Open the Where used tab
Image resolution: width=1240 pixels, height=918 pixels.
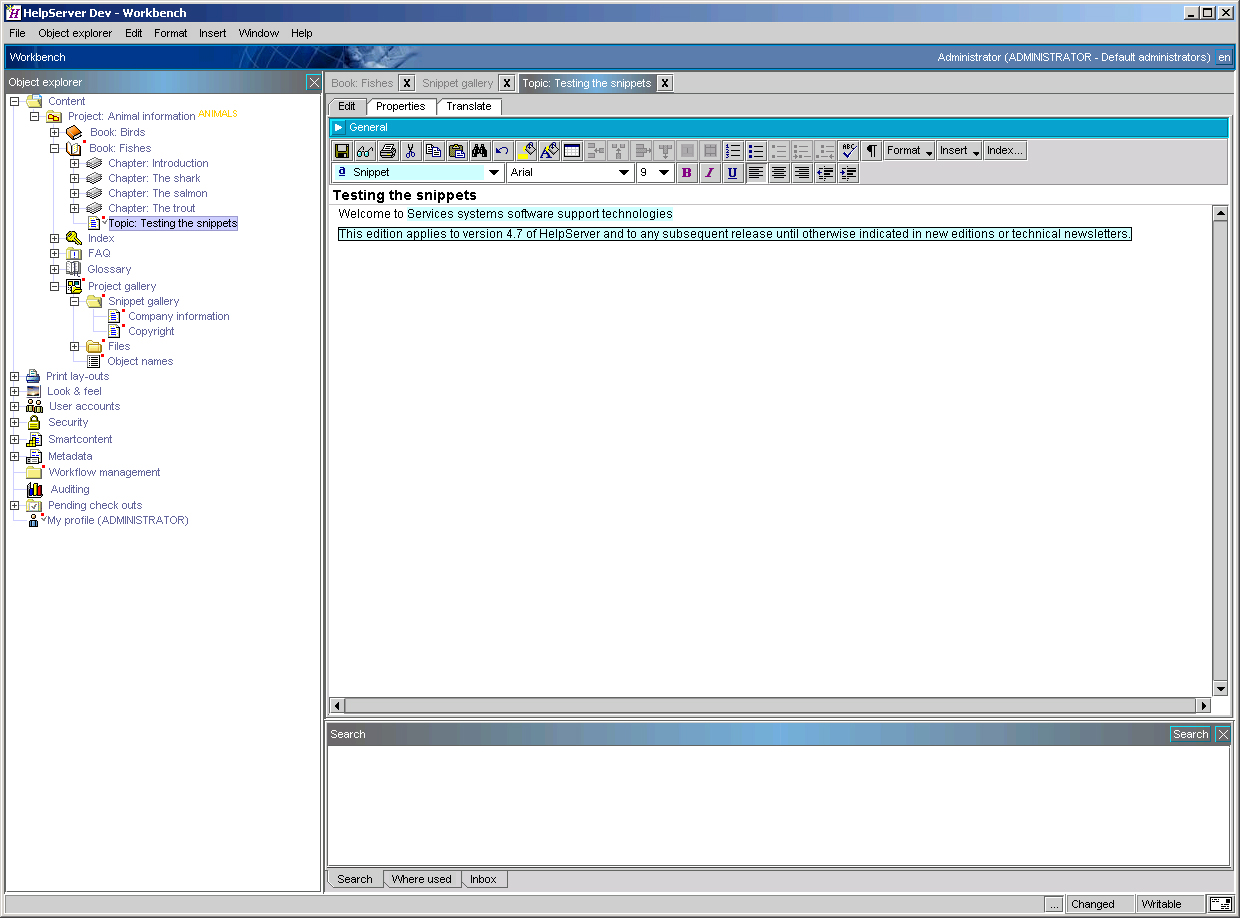(x=422, y=880)
